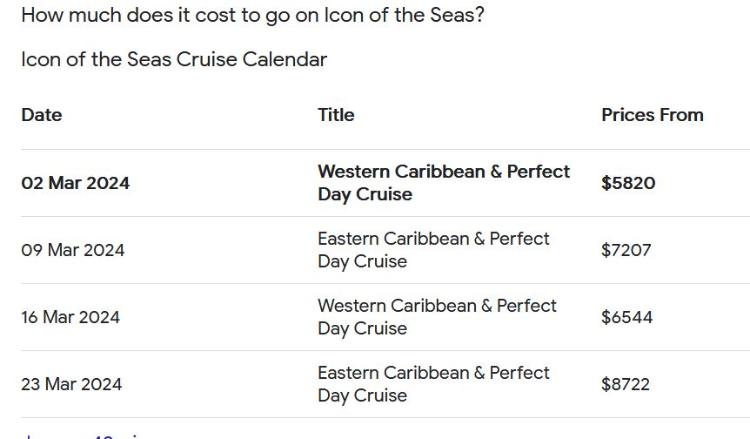Select the 16 Mar 2024 date cell

pyautogui.click(x=70, y=317)
